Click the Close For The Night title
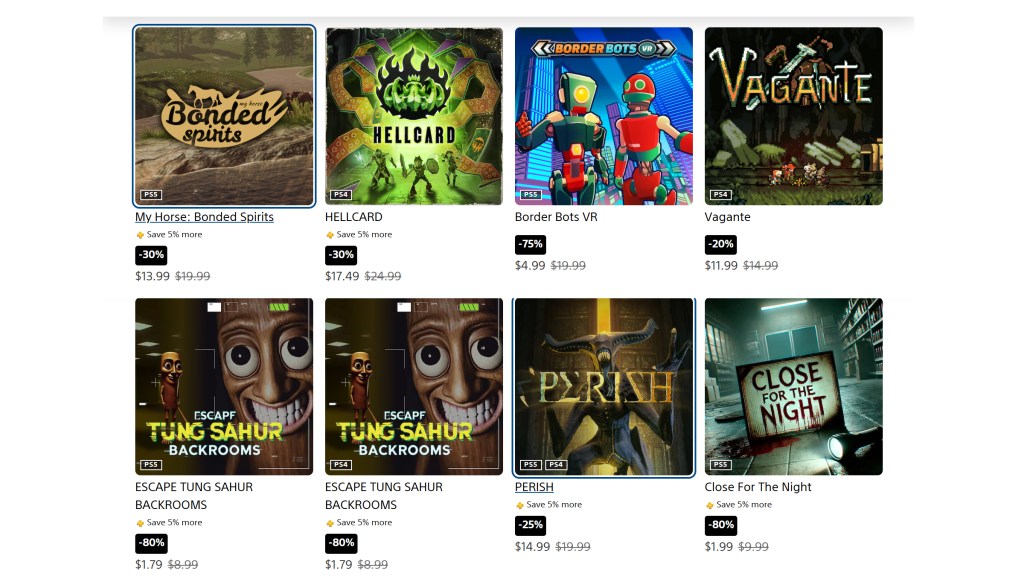Screen dimensions: 1024x576 tap(758, 487)
